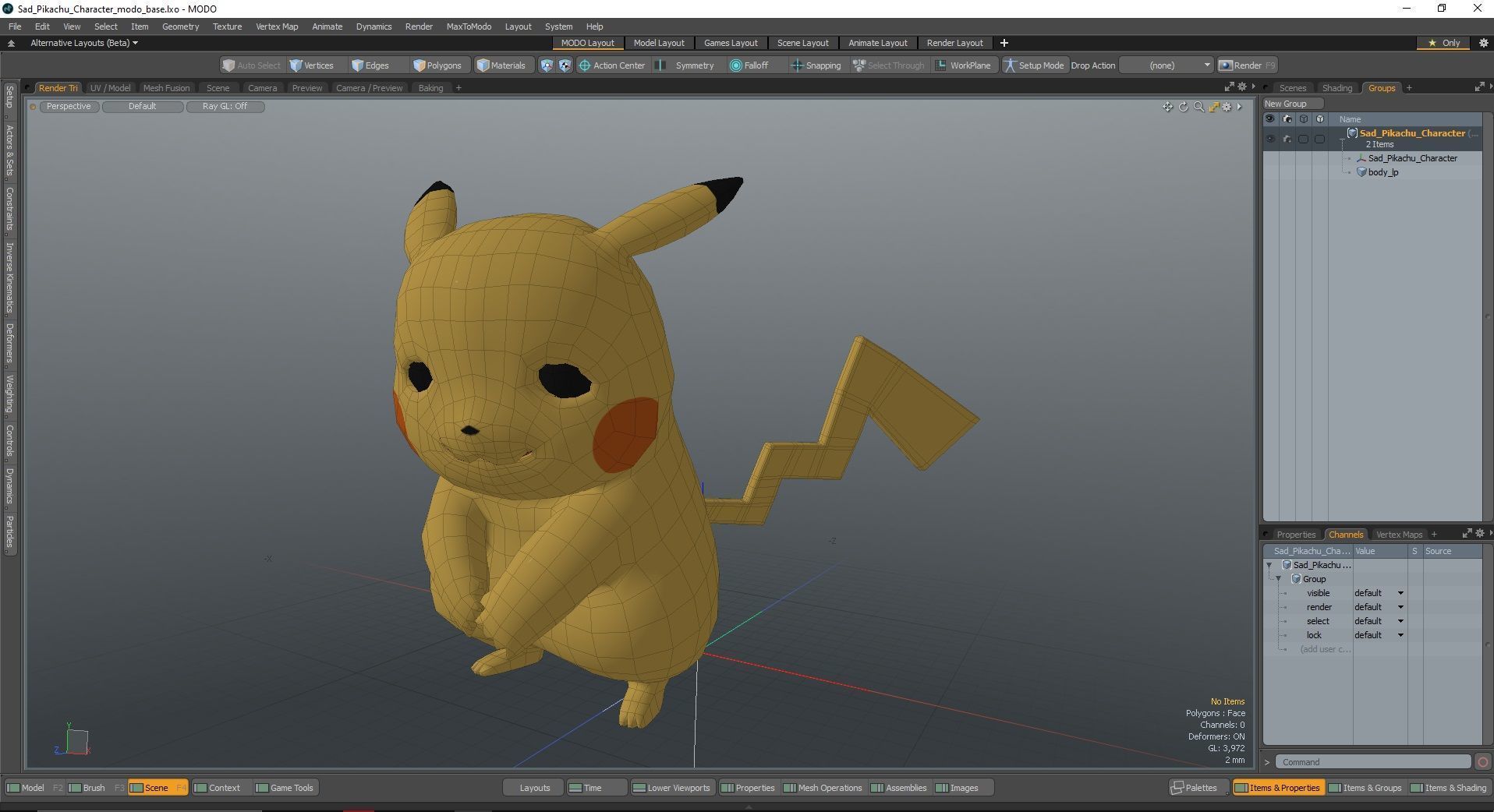Toggle visibility eye for Sad_Pikachu_Character group
The width and height of the screenshot is (1494, 812).
(x=1269, y=139)
